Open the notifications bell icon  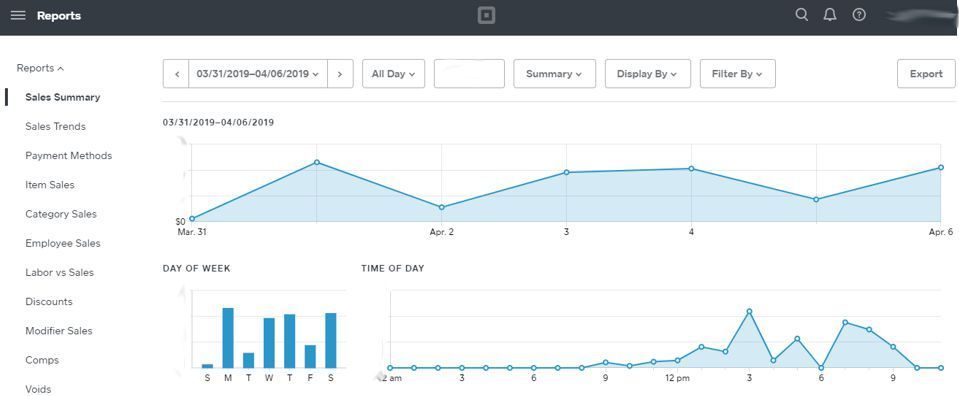click(830, 15)
